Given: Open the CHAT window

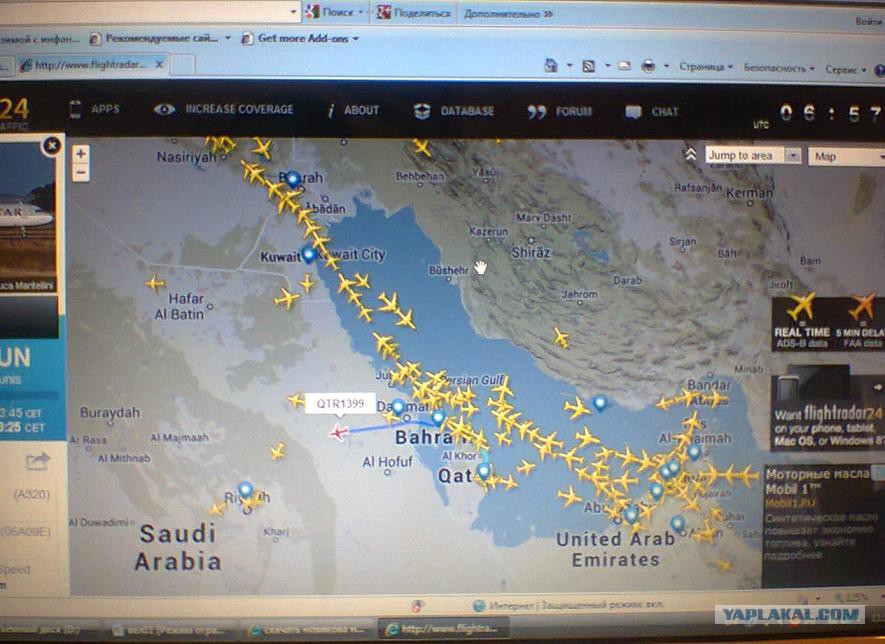Looking at the screenshot, I should 651,112.
